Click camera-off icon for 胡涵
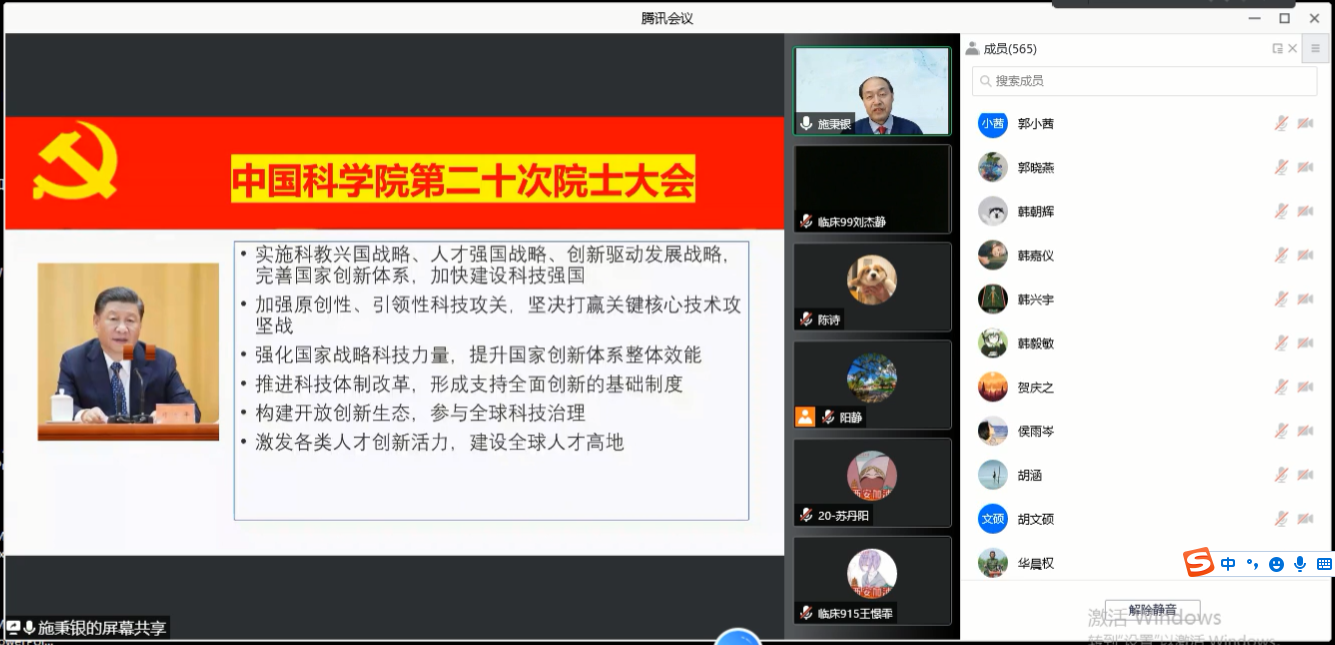The image size is (1335, 645). [1305, 475]
